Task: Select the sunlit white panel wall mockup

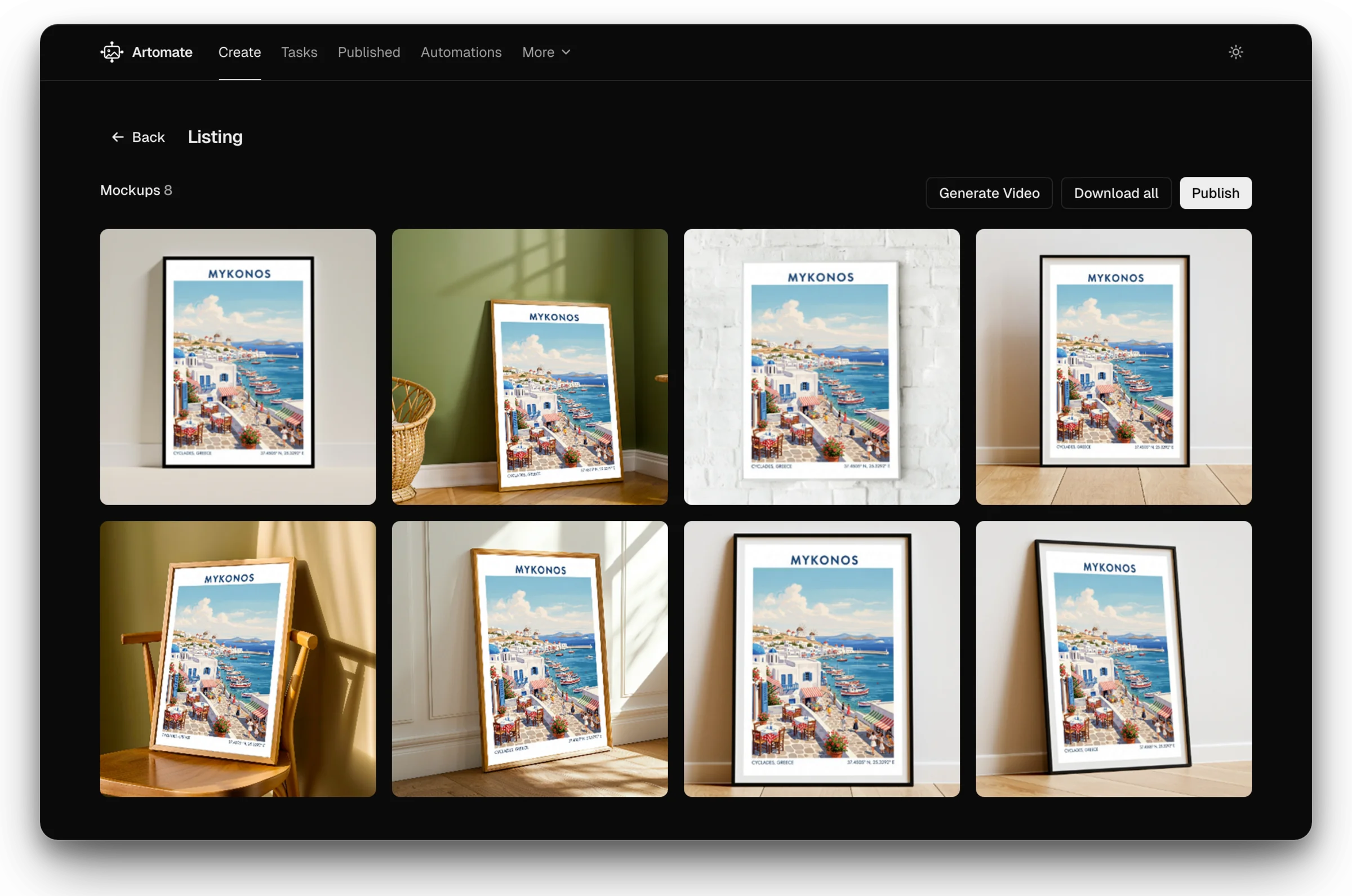Action: 530,659
